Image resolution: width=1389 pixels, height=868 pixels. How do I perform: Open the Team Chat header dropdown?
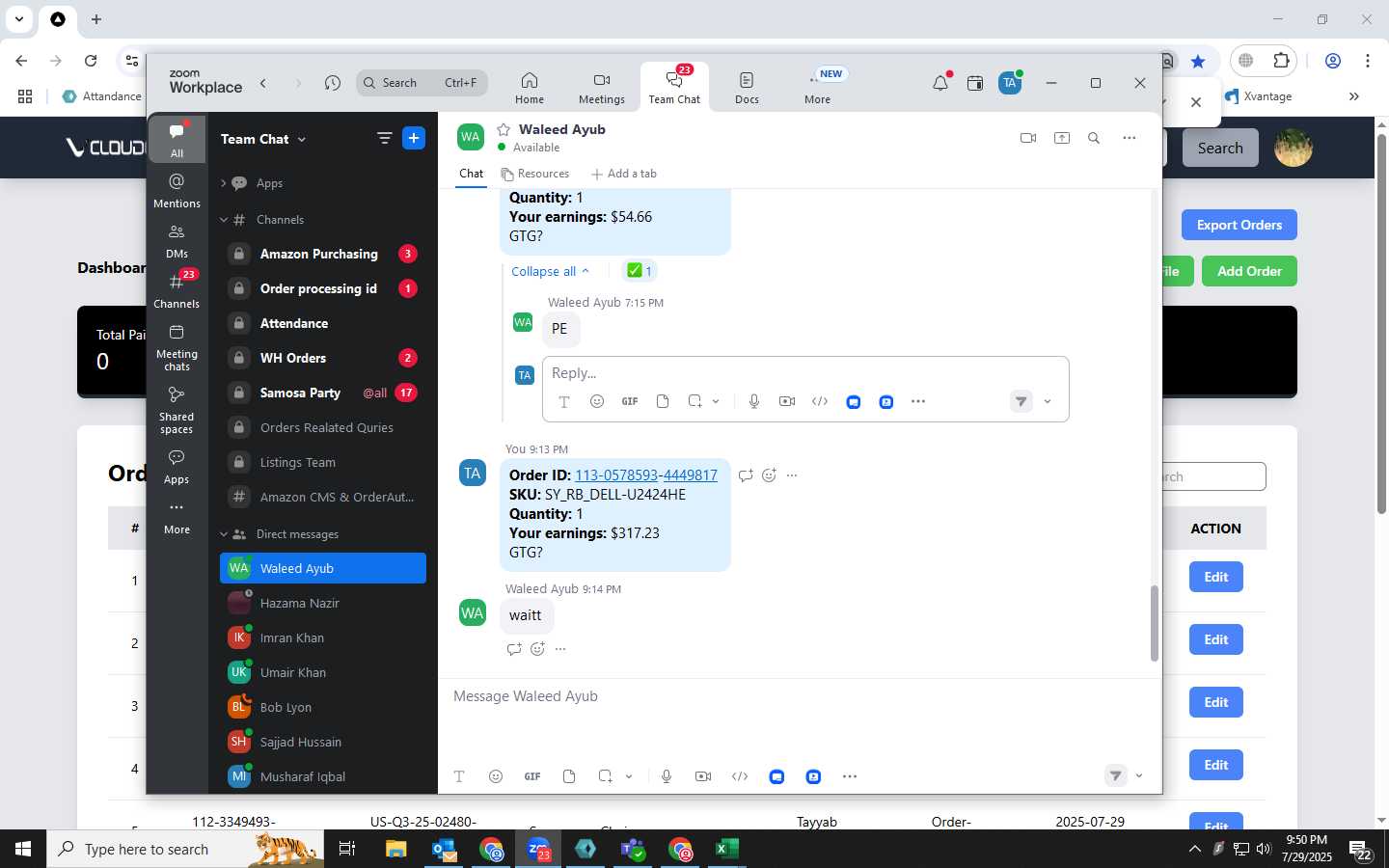263,139
